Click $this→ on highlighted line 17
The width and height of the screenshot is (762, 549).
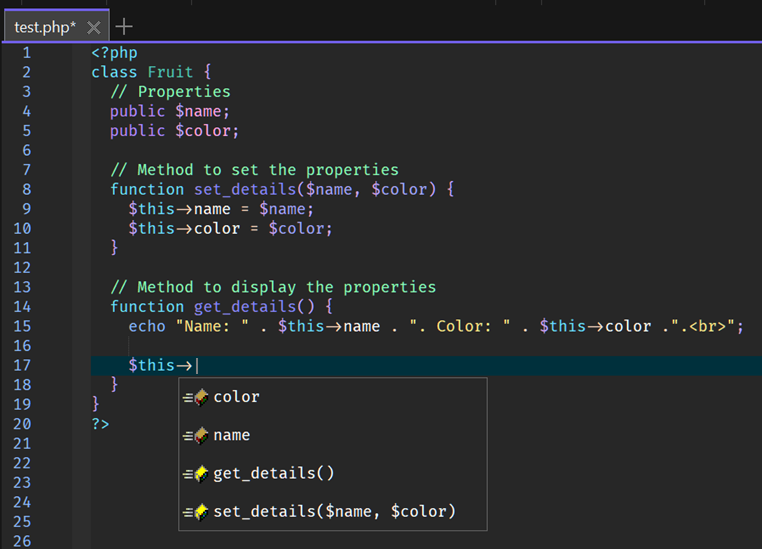160,365
